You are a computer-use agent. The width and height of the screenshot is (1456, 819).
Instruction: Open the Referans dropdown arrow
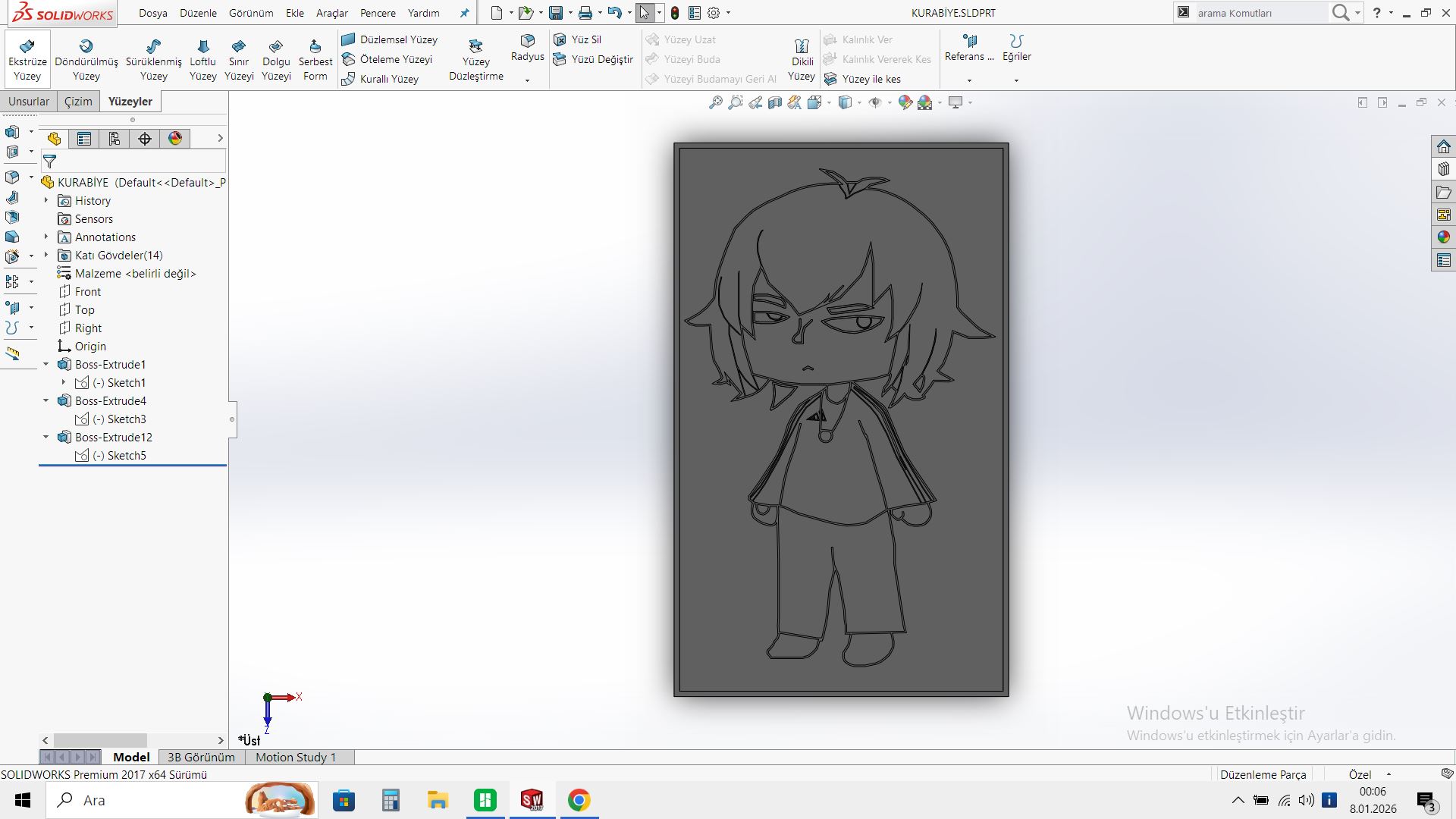(x=969, y=80)
